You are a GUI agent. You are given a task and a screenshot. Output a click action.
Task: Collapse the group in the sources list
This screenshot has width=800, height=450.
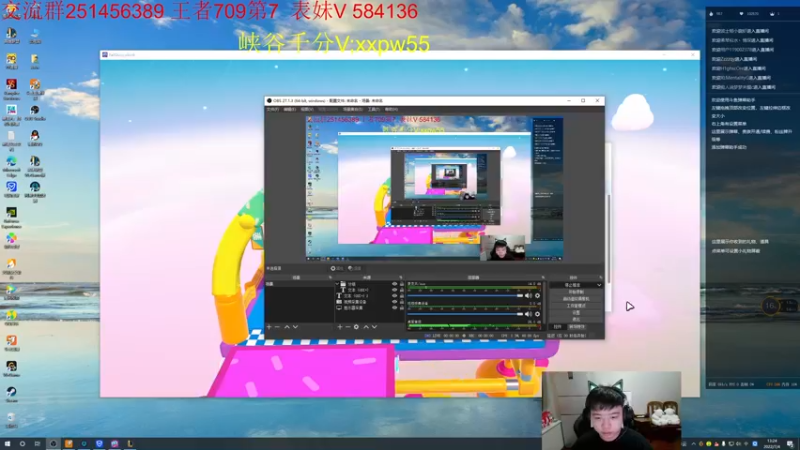click(x=337, y=284)
